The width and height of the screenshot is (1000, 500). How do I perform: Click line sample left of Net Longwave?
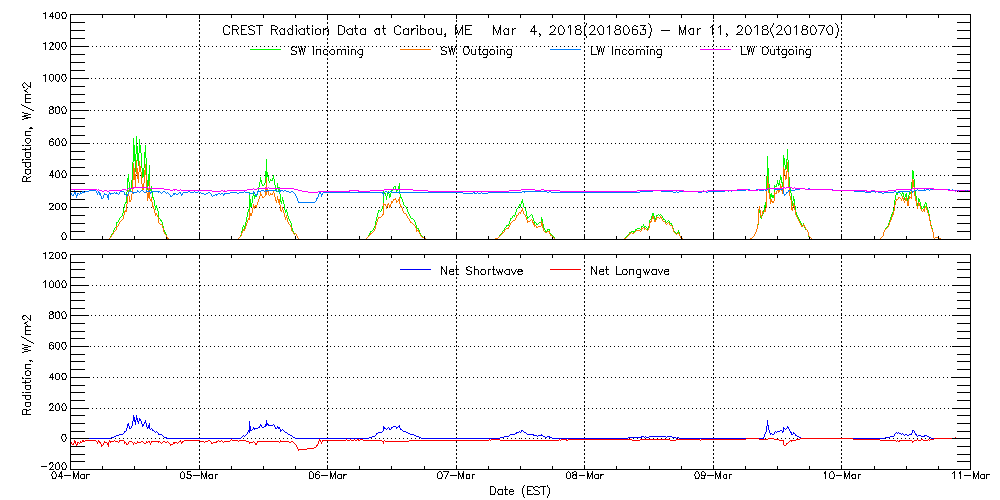click(566, 270)
